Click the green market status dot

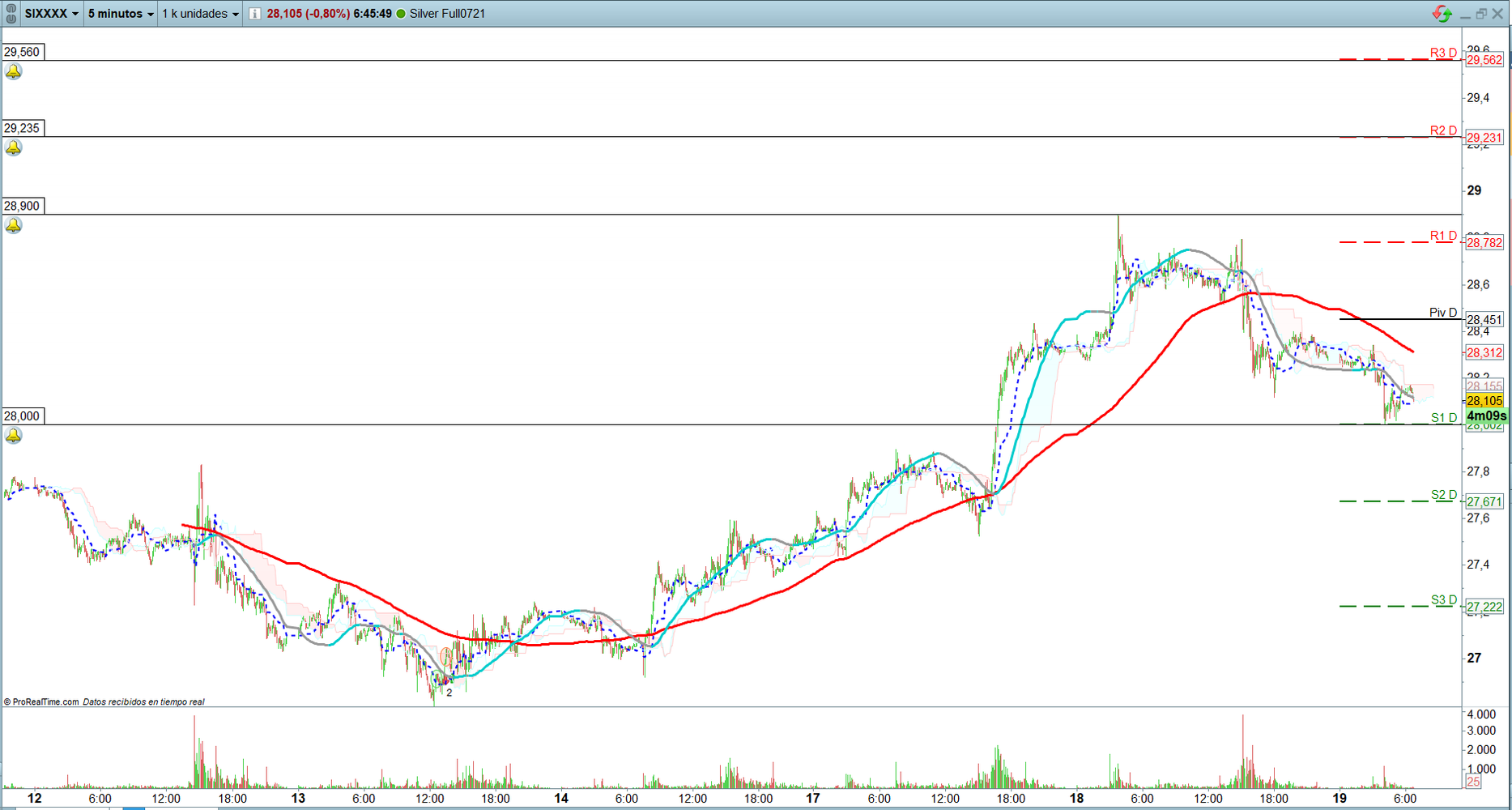click(401, 13)
